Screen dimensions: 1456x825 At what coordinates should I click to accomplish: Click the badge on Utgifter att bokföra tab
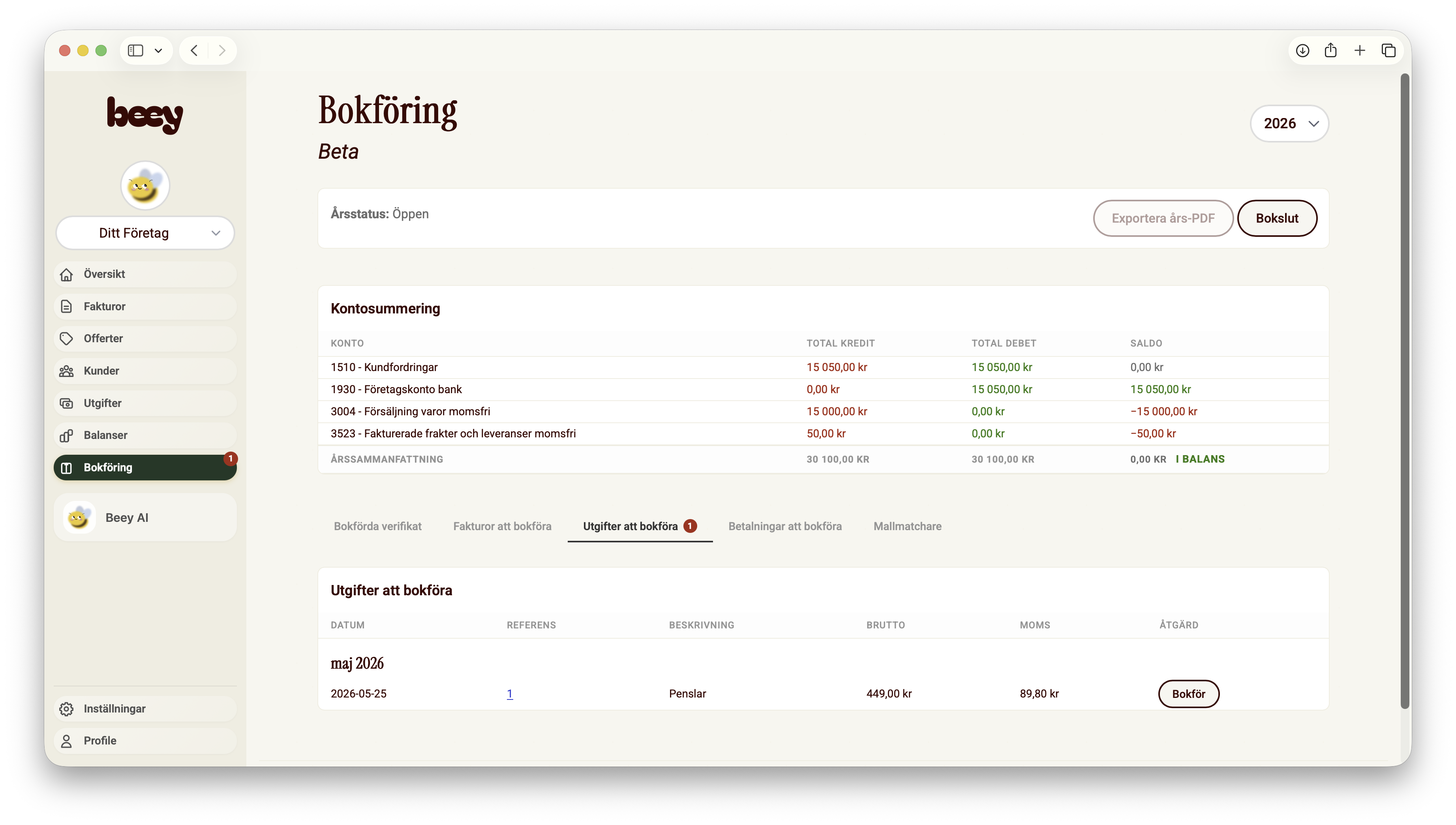pyautogui.click(x=689, y=526)
